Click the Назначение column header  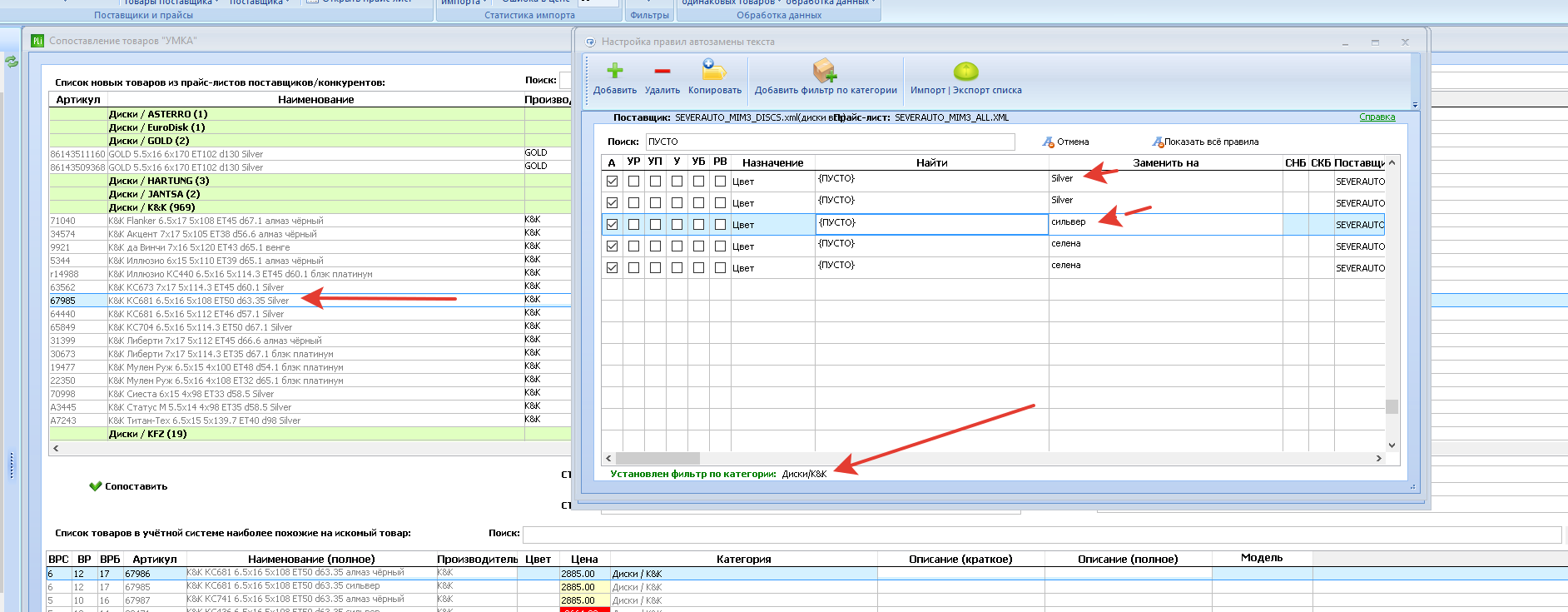click(x=772, y=163)
